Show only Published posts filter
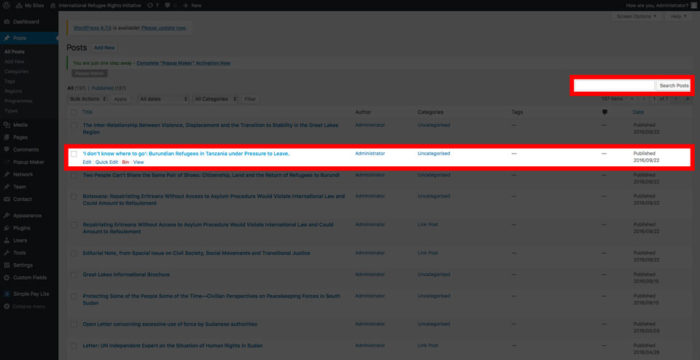This screenshot has height=360, width=700. tap(109, 88)
